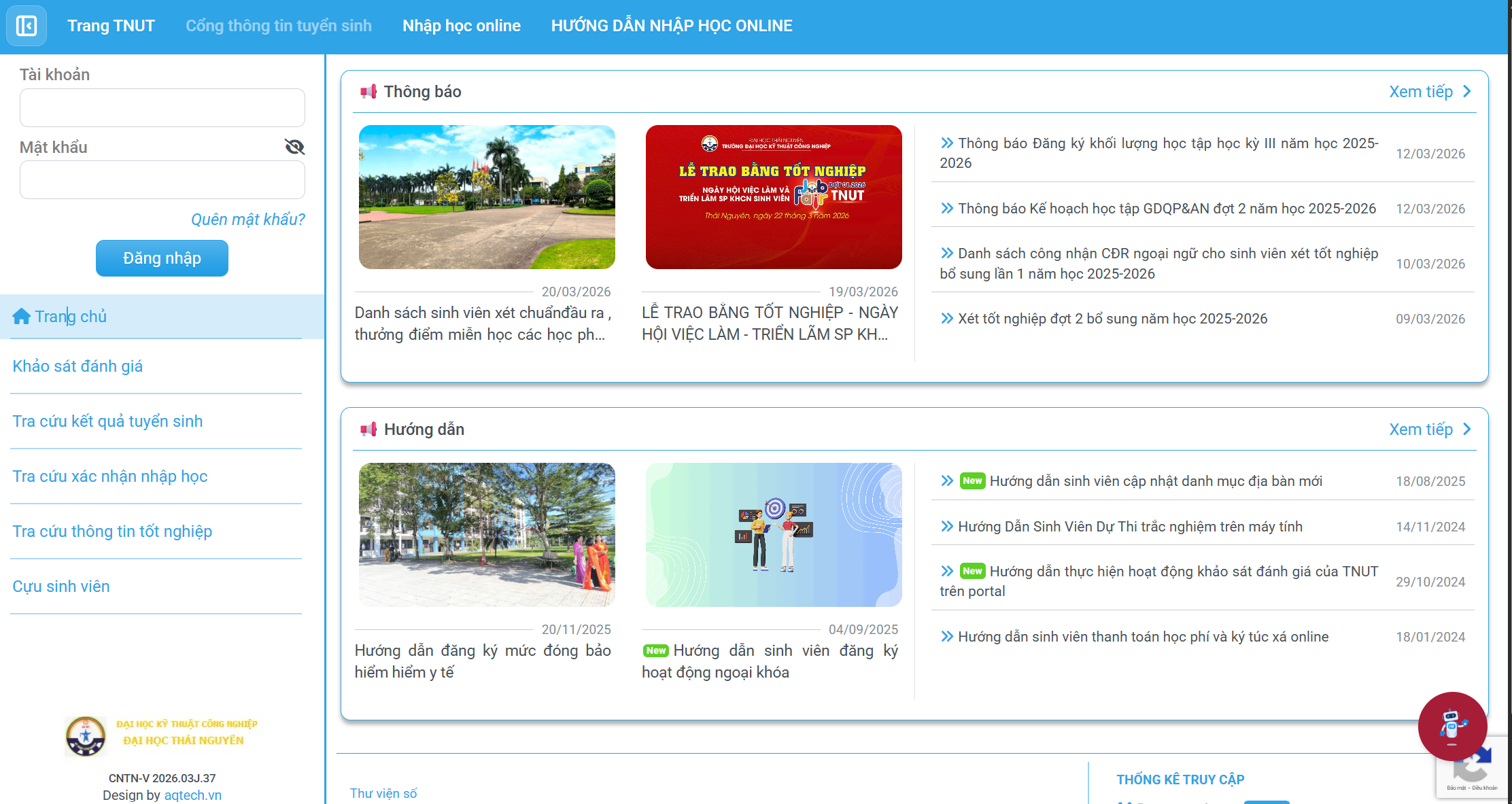Open the Quên mật khẩu link
The width and height of the screenshot is (1512, 804).
pos(247,219)
